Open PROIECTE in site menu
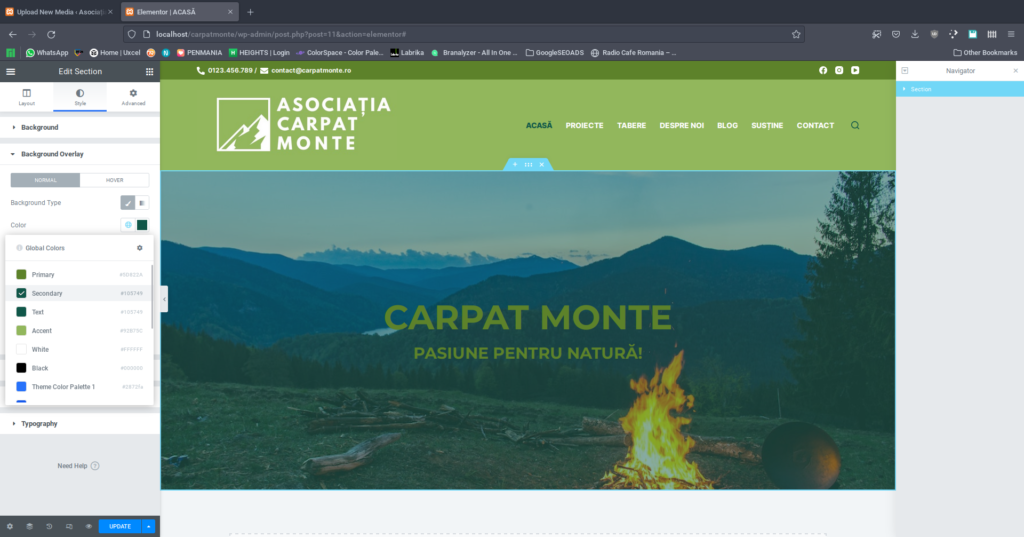Image resolution: width=1024 pixels, height=537 pixels. [584, 125]
